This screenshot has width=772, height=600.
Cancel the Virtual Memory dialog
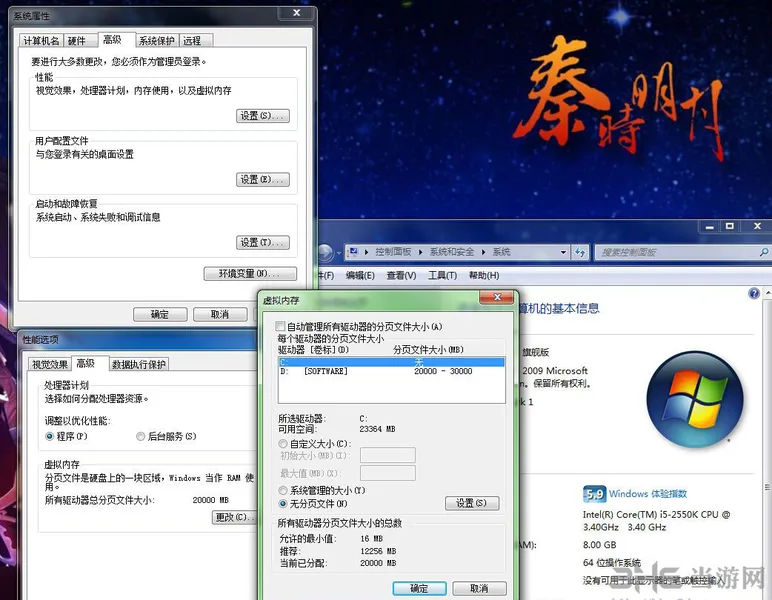(480, 588)
